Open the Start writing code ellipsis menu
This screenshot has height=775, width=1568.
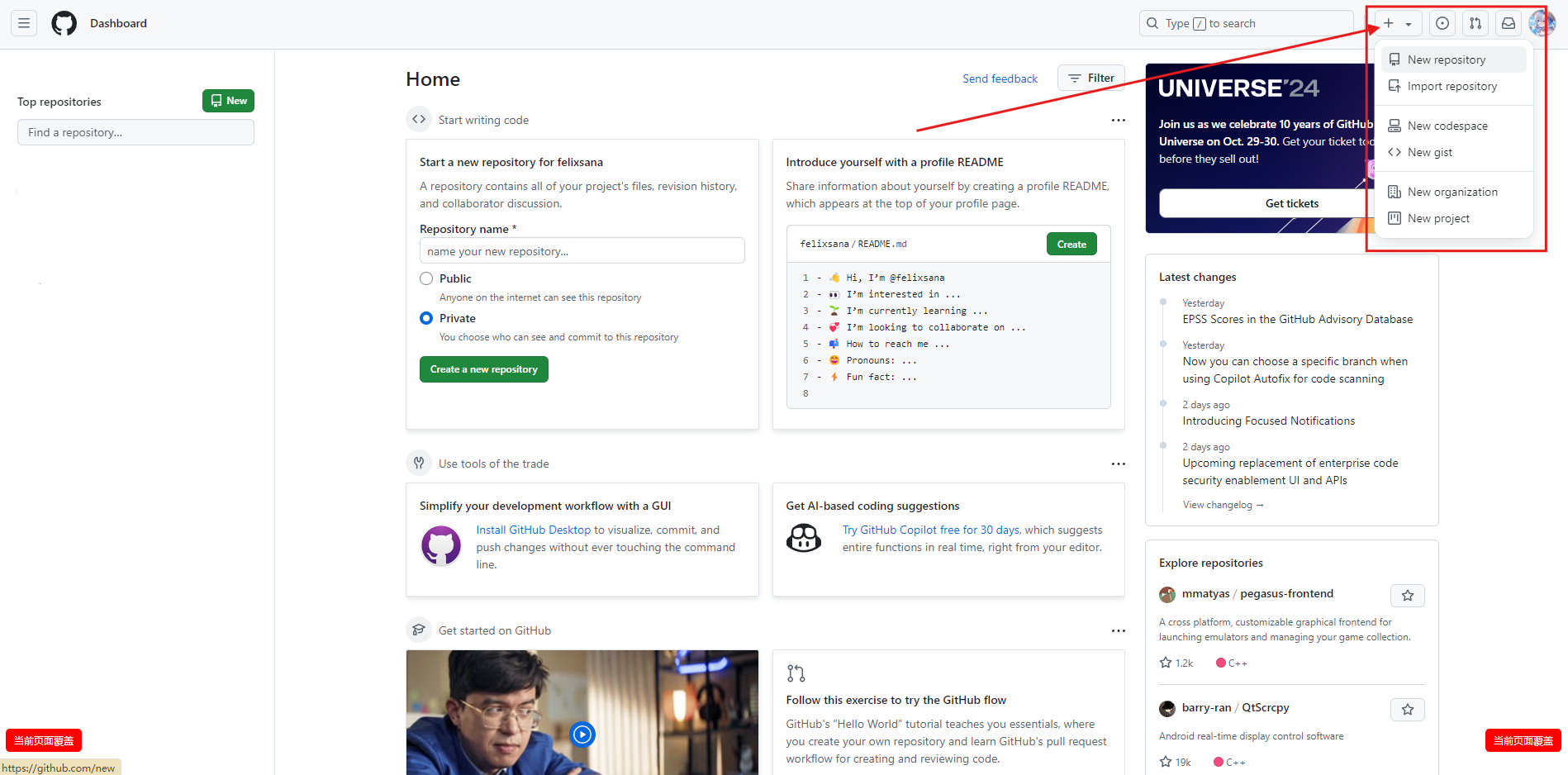tap(1118, 120)
